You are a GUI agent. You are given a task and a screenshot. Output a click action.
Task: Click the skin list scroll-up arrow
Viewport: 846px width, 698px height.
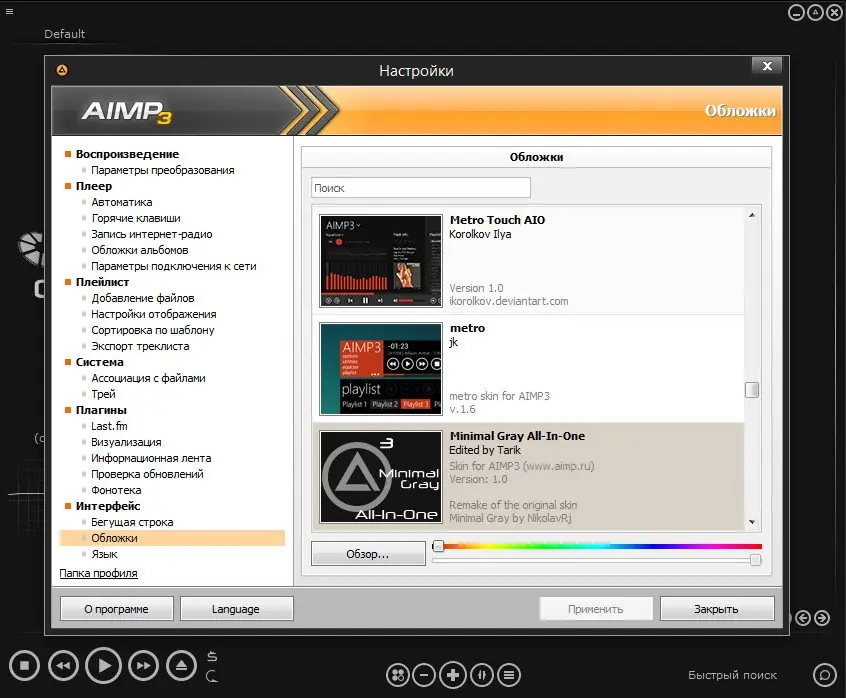coord(752,215)
